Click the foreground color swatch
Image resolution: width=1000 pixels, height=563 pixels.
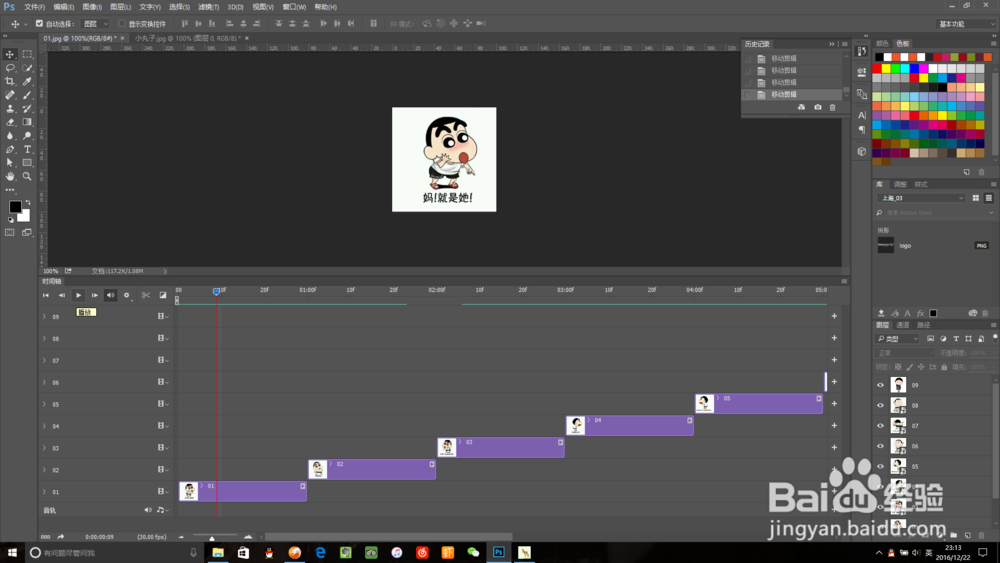click(15, 207)
